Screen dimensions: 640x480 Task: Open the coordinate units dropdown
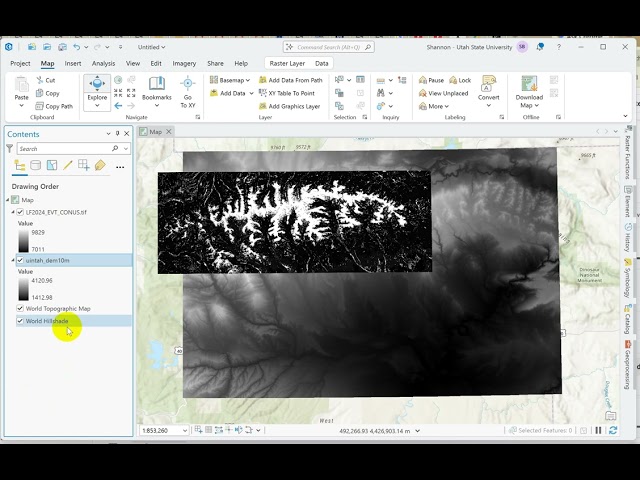(x=418, y=431)
